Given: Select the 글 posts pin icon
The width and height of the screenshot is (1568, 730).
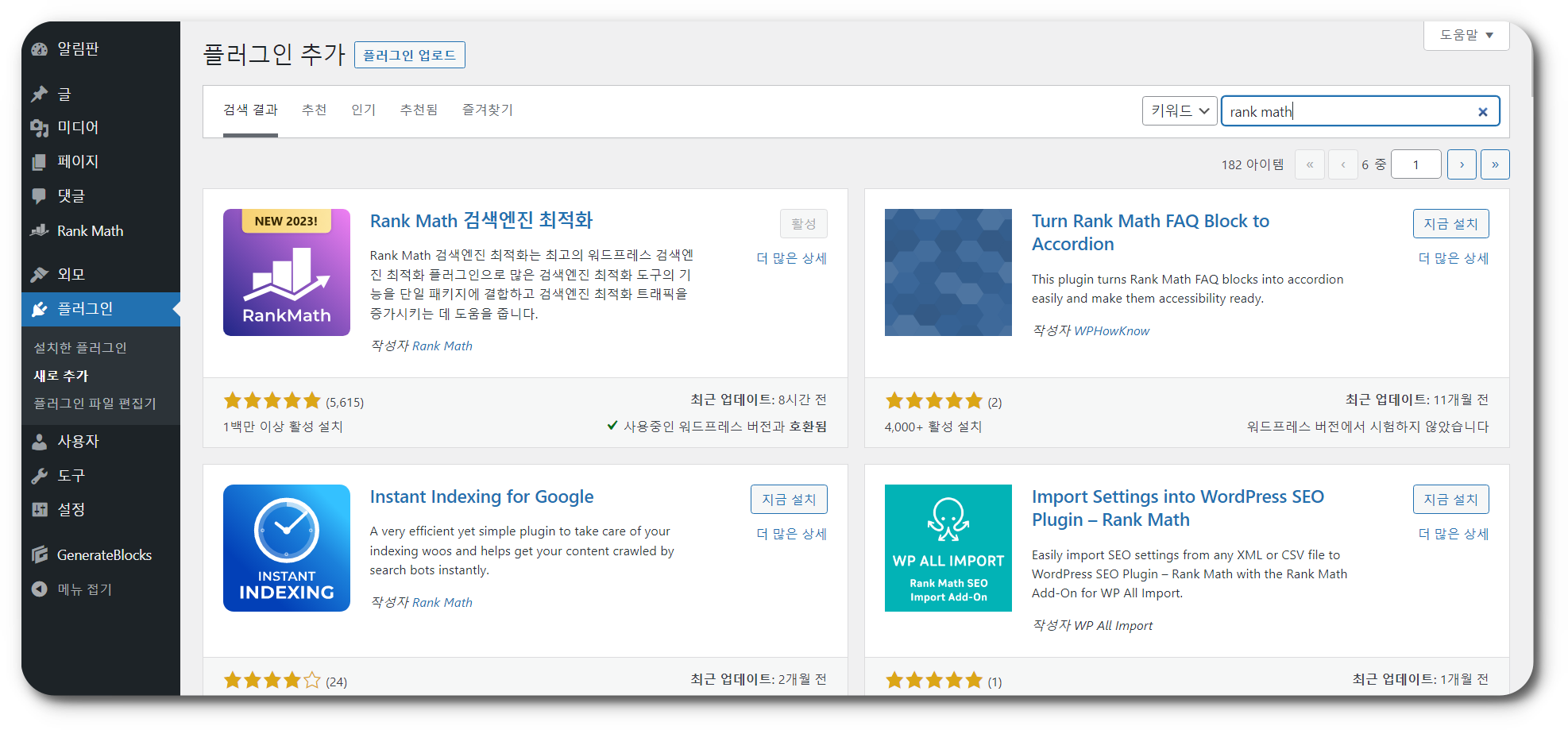Looking at the screenshot, I should tap(40, 94).
